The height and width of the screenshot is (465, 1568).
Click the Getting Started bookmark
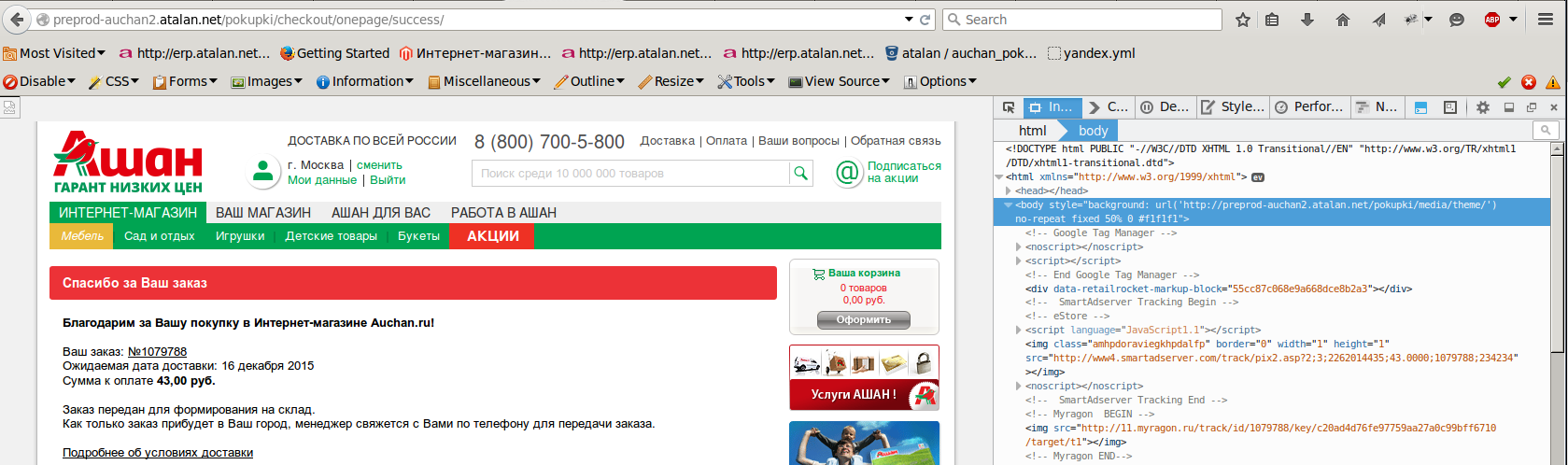tap(334, 53)
